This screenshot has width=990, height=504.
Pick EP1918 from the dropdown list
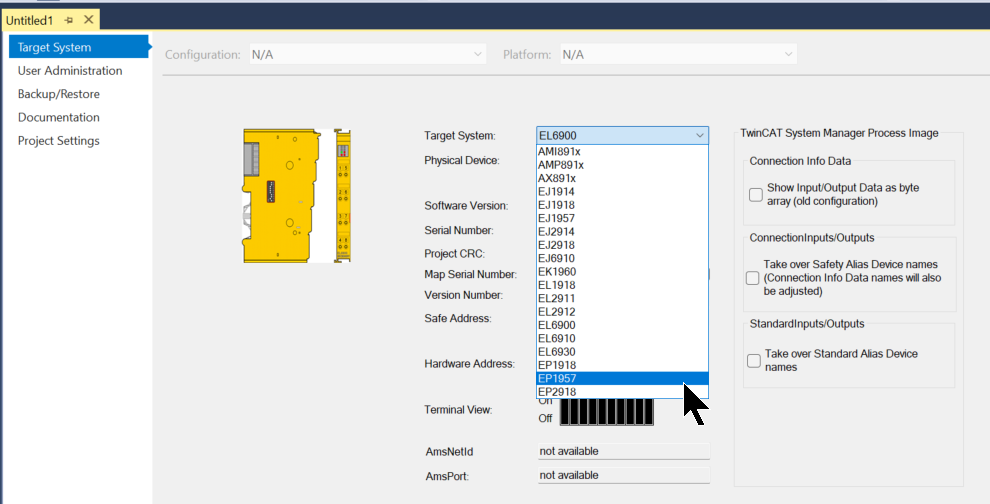click(622, 364)
